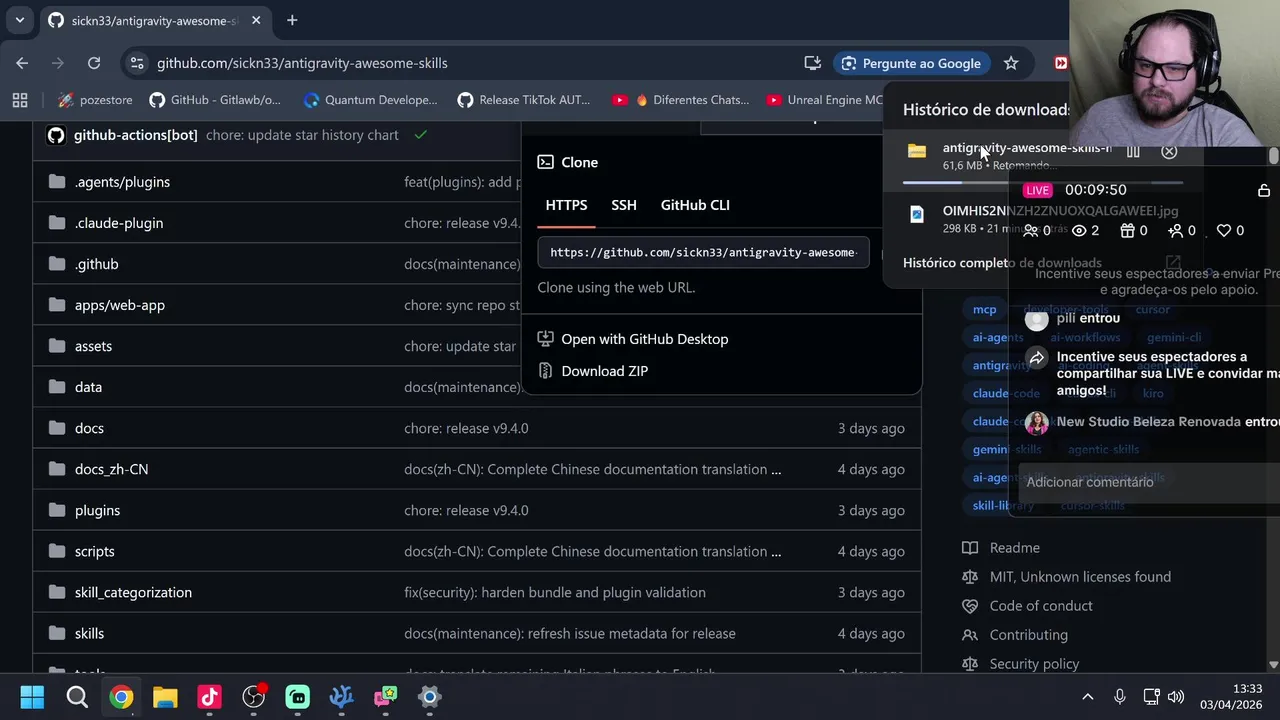The height and width of the screenshot is (720, 1280).
Task: Open the SourceTree-style blue taskbar app icon
Action: 341,697
